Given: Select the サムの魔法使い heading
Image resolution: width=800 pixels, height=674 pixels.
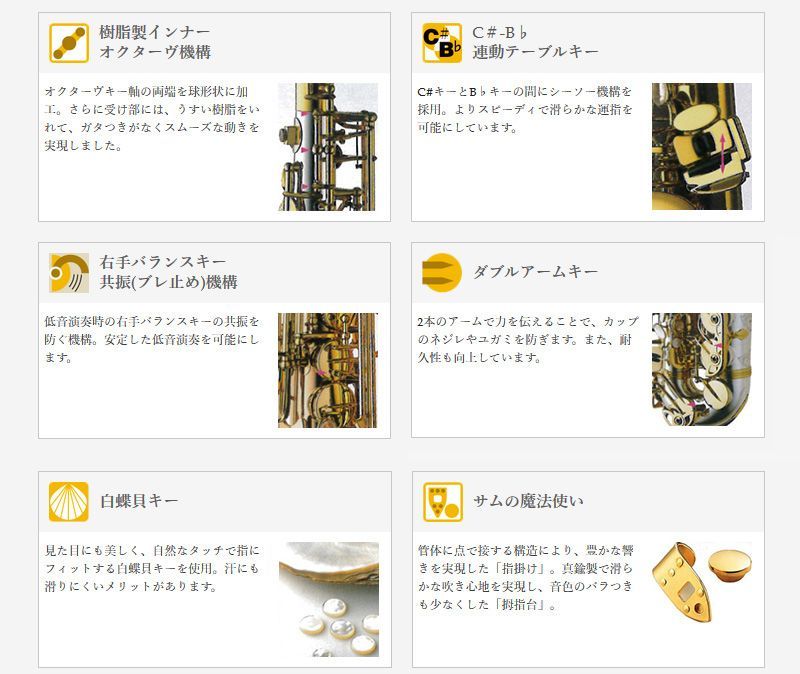Looking at the screenshot, I should pyautogui.click(x=528, y=501).
